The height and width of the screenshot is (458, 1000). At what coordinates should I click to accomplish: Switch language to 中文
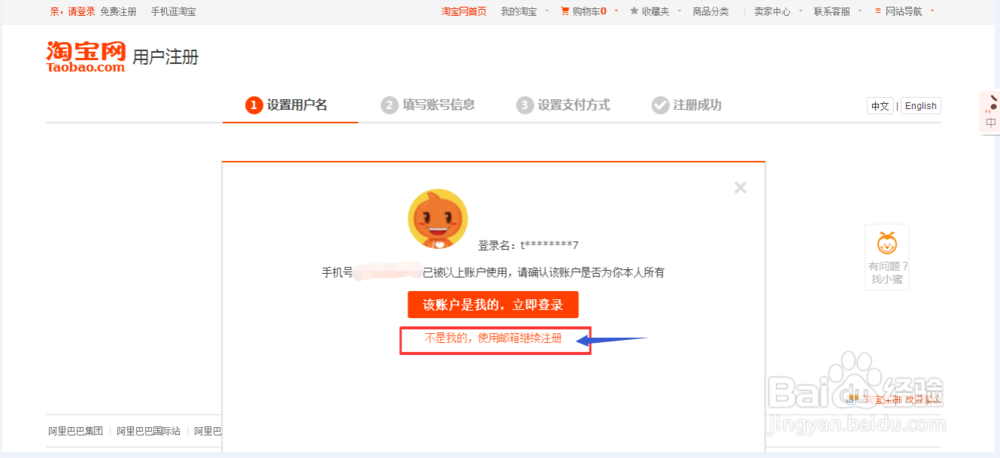point(880,106)
